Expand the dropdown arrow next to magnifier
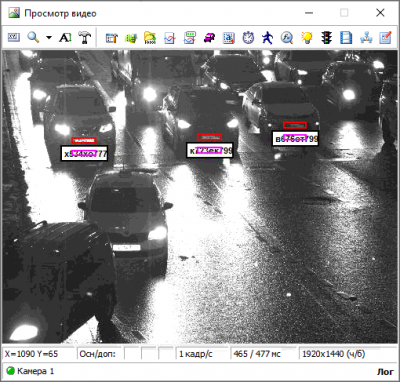 (x=49, y=37)
